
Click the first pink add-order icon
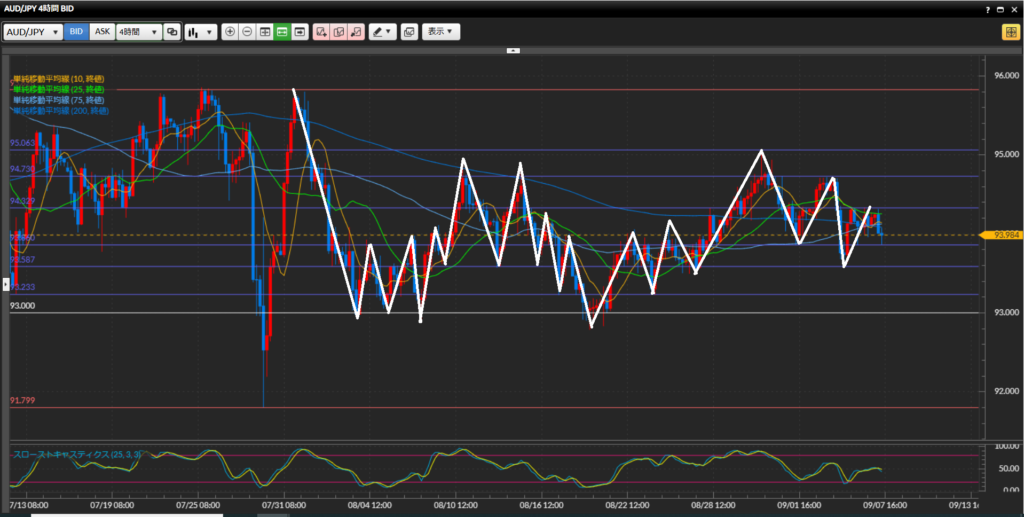click(x=321, y=32)
